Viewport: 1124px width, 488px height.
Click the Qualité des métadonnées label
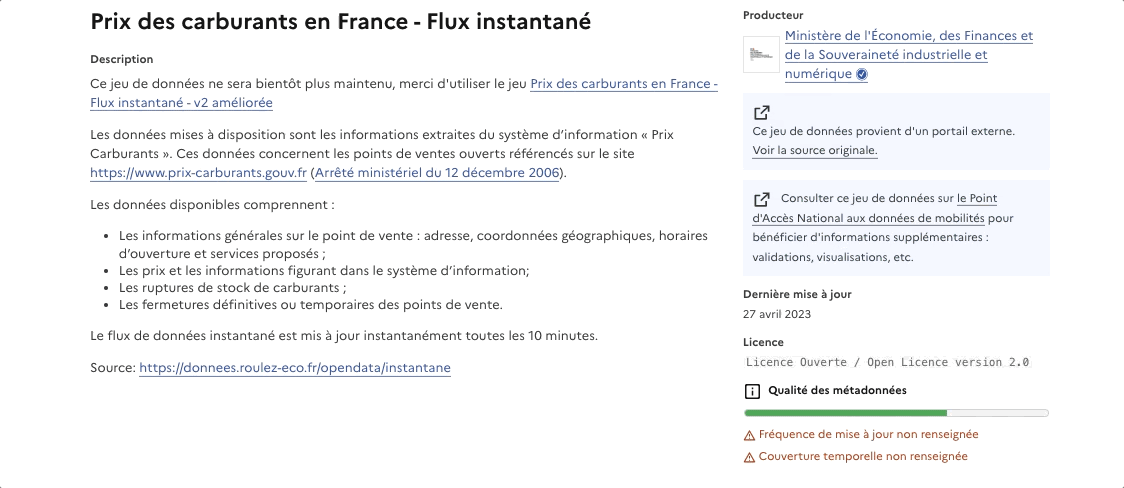point(837,391)
